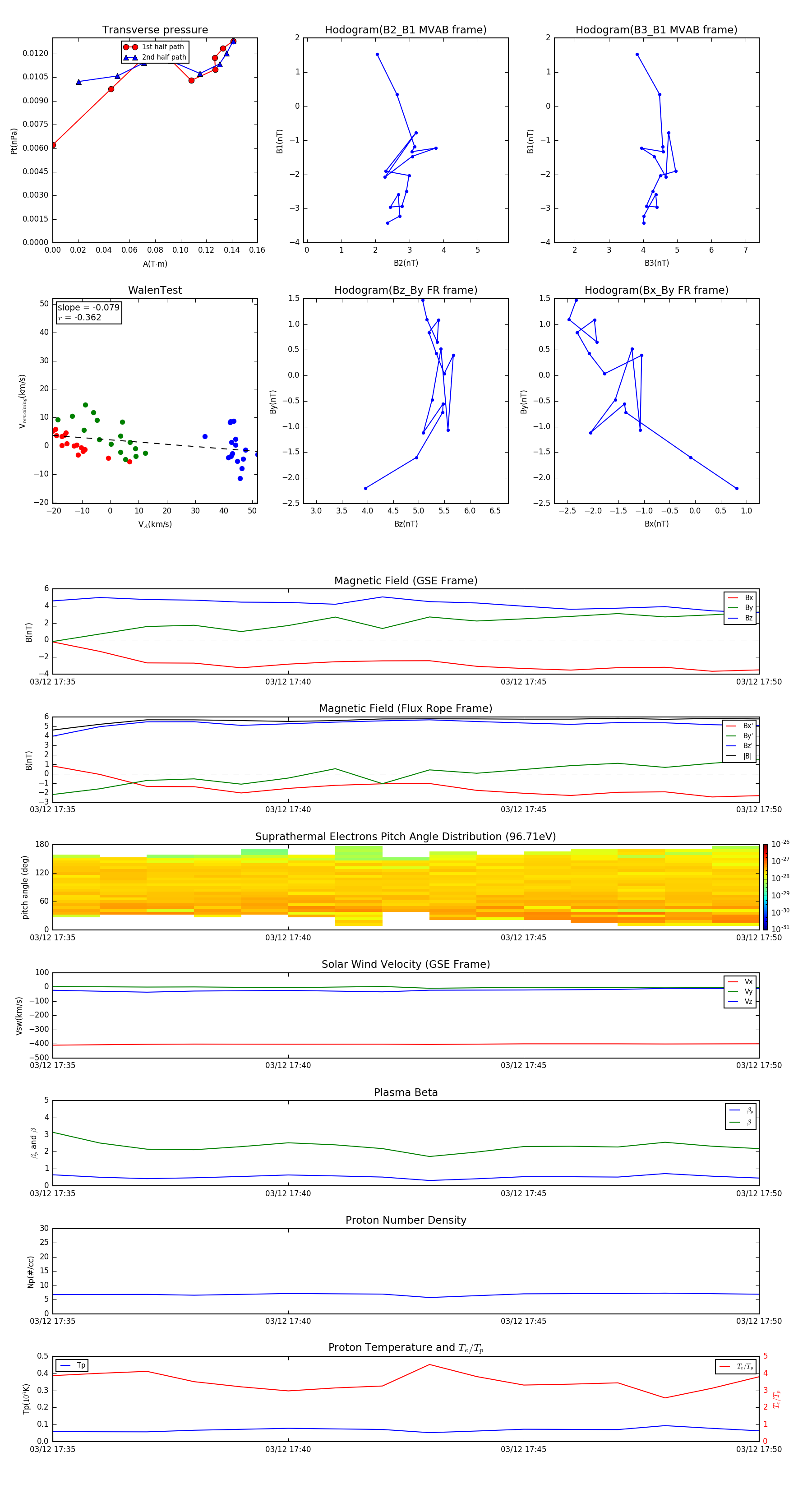Click the 'Plasma Beta' plot title

coord(406,1093)
